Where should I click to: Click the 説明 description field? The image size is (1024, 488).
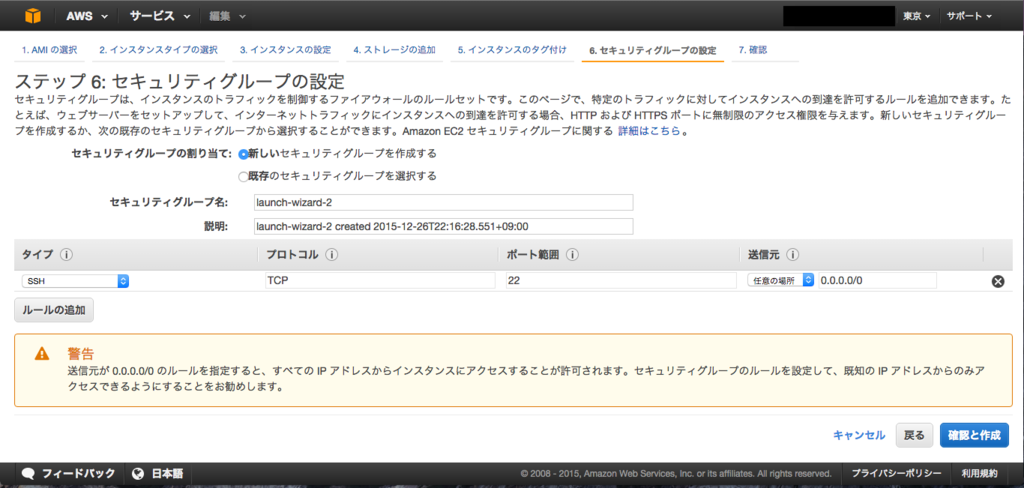tap(443, 226)
